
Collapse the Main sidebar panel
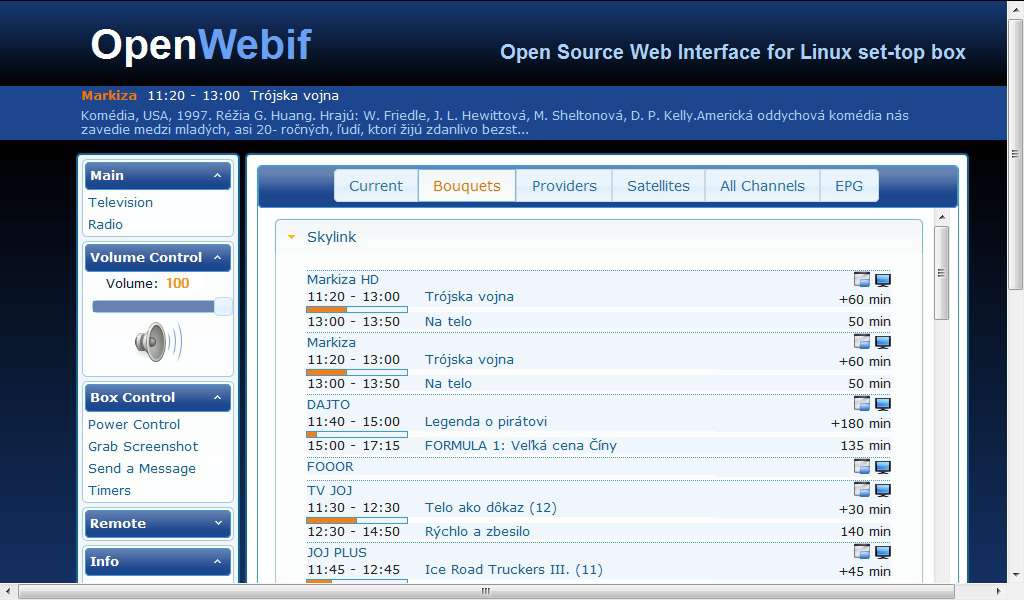click(217, 176)
